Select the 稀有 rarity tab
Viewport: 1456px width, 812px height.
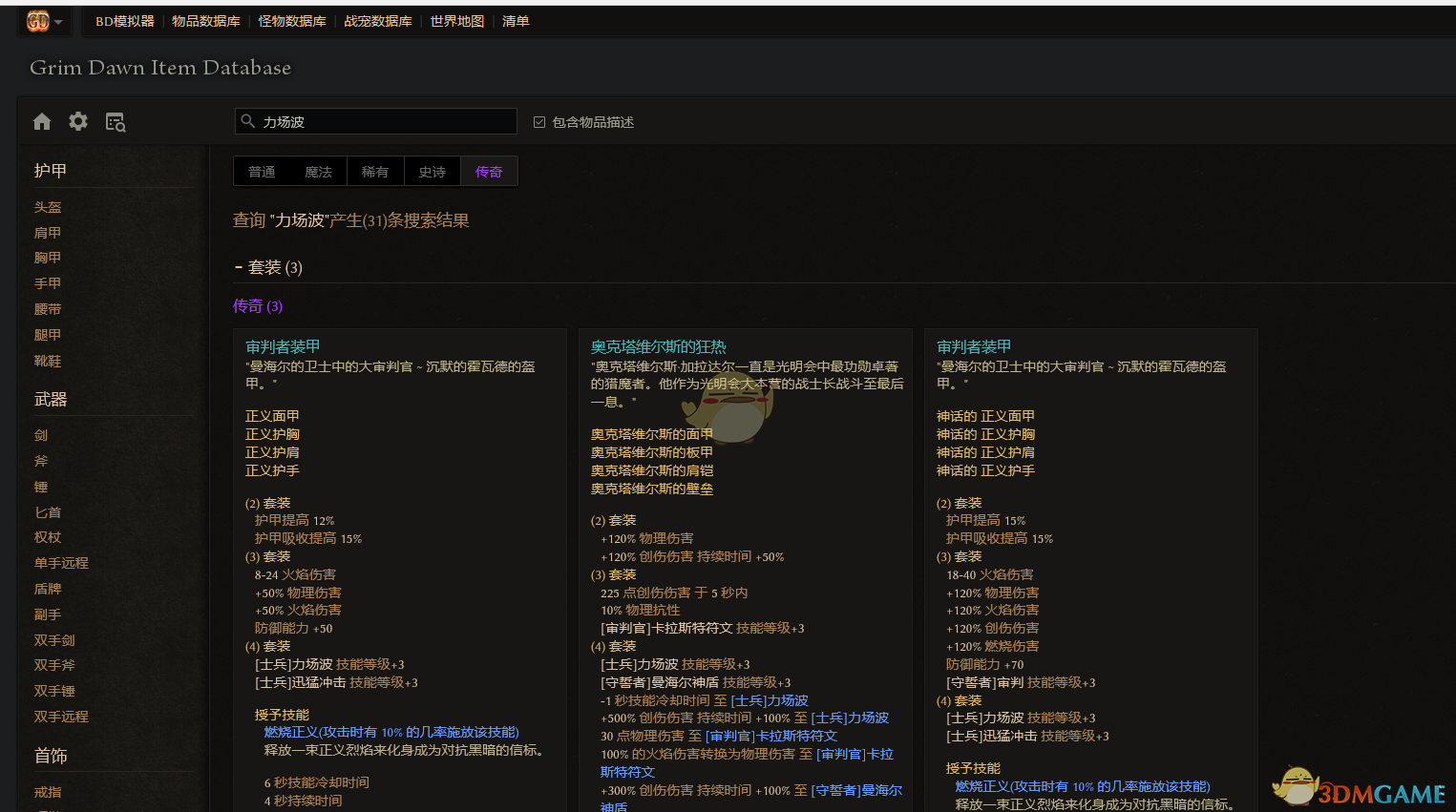pos(375,172)
